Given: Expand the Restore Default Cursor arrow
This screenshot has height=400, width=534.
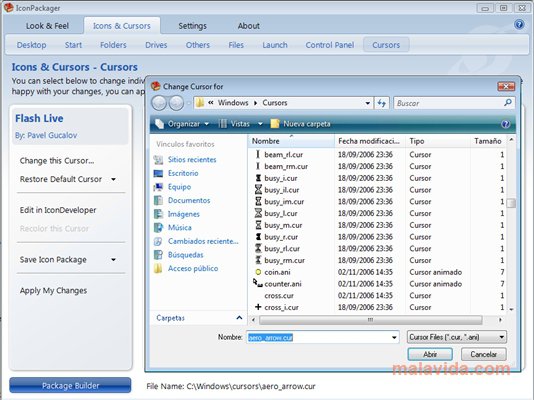Looking at the screenshot, I should tap(113, 179).
